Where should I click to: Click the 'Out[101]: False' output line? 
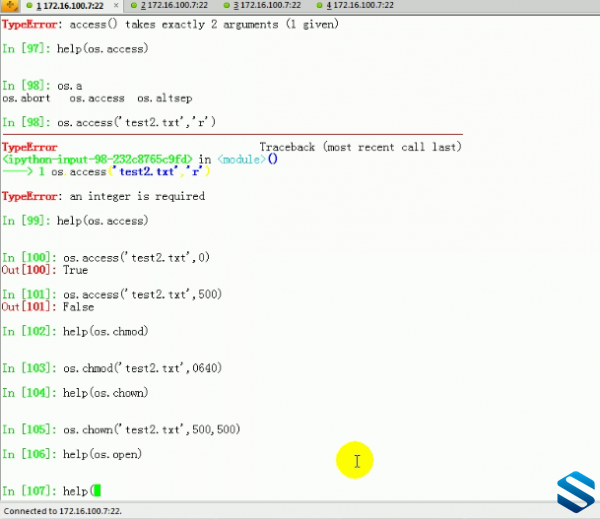48,307
